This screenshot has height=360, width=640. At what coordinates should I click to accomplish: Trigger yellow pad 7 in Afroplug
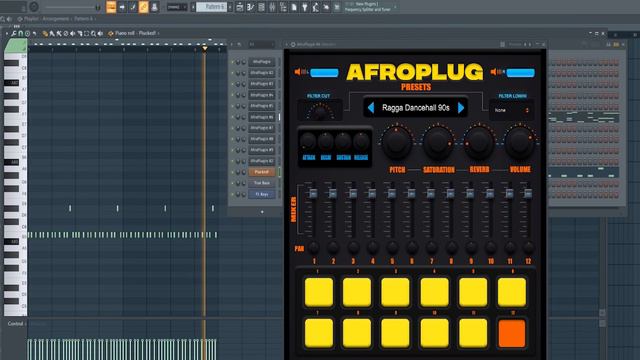click(x=319, y=333)
